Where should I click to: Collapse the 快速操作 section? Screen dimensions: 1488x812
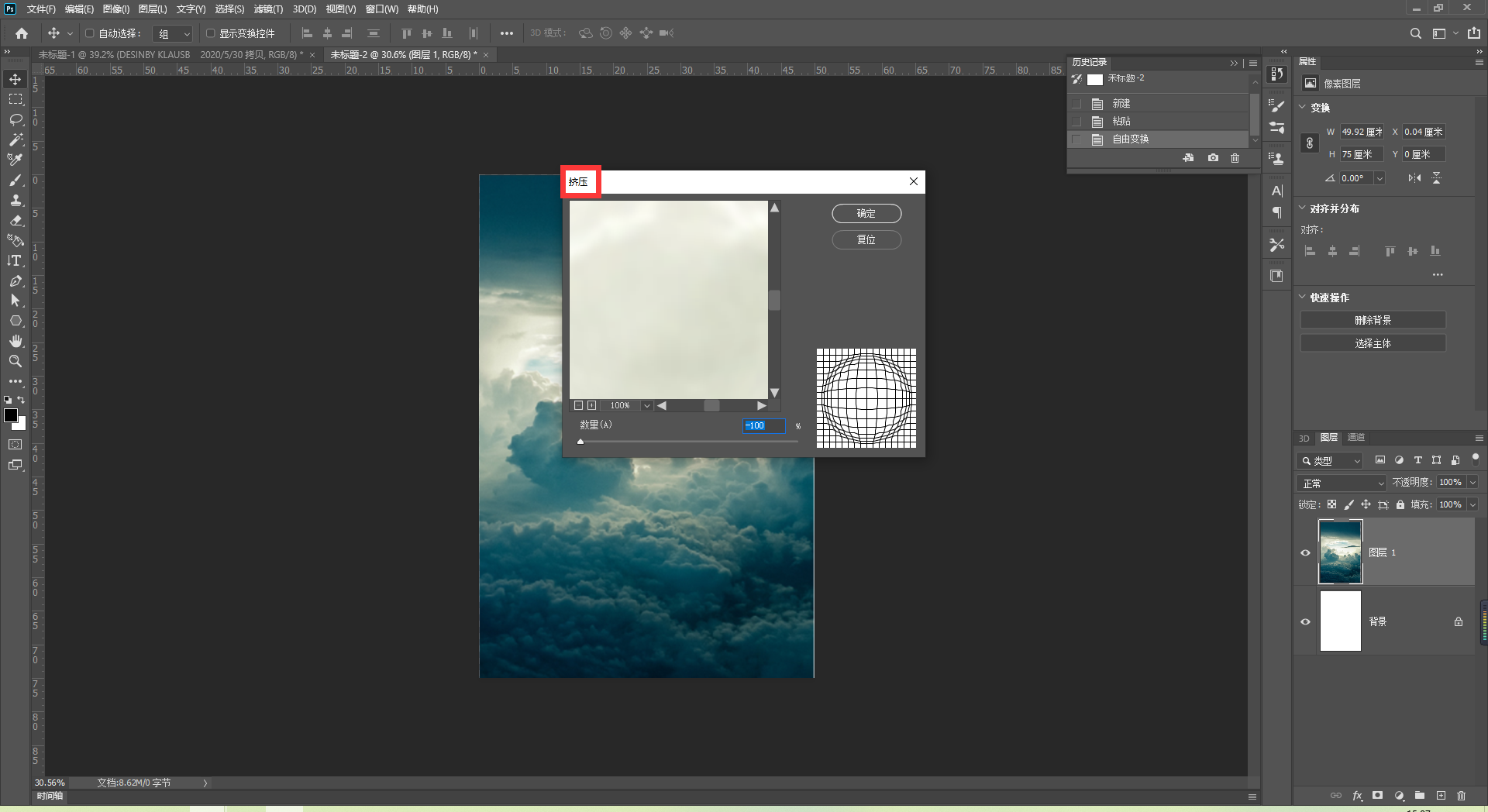pyautogui.click(x=1303, y=298)
